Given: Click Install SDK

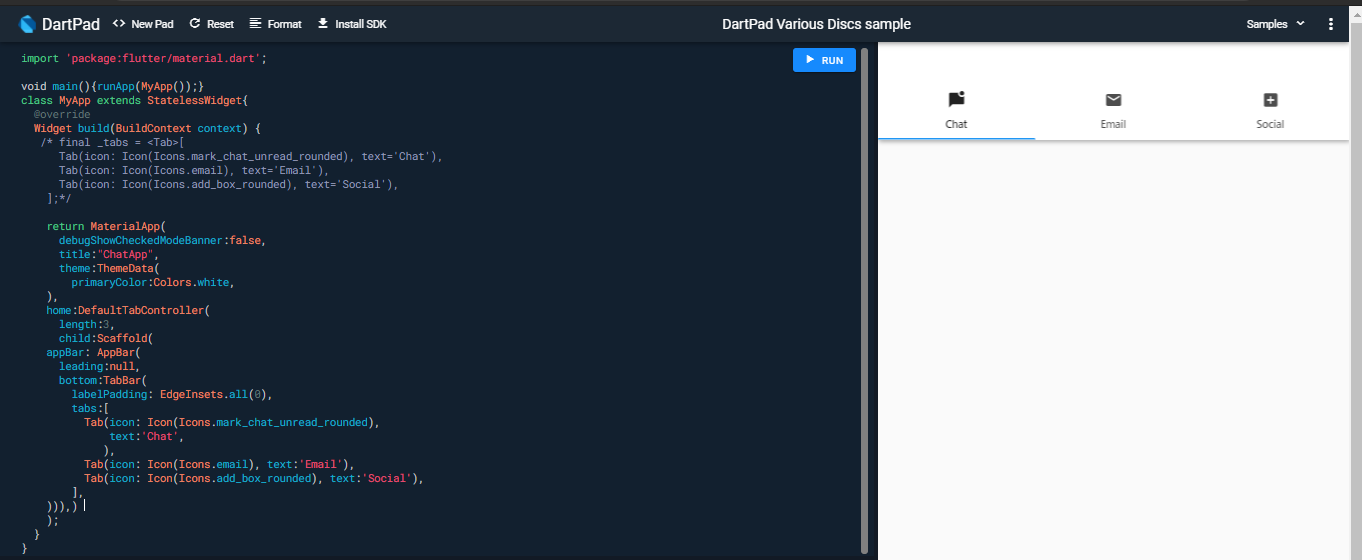Looking at the screenshot, I should pyautogui.click(x=351, y=24).
